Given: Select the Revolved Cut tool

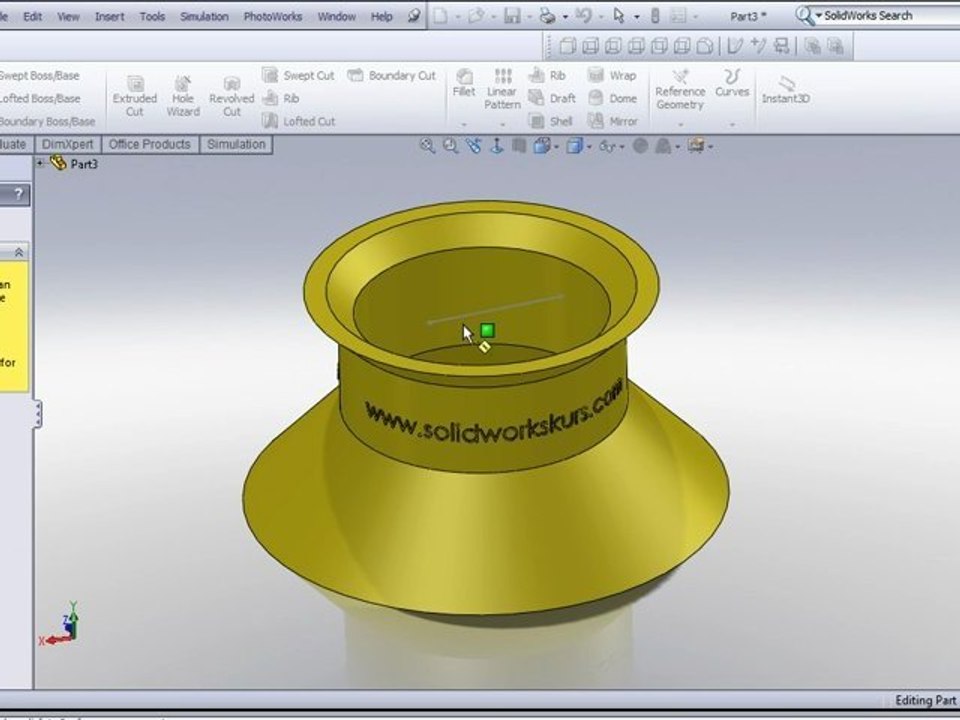Looking at the screenshot, I should 231,96.
